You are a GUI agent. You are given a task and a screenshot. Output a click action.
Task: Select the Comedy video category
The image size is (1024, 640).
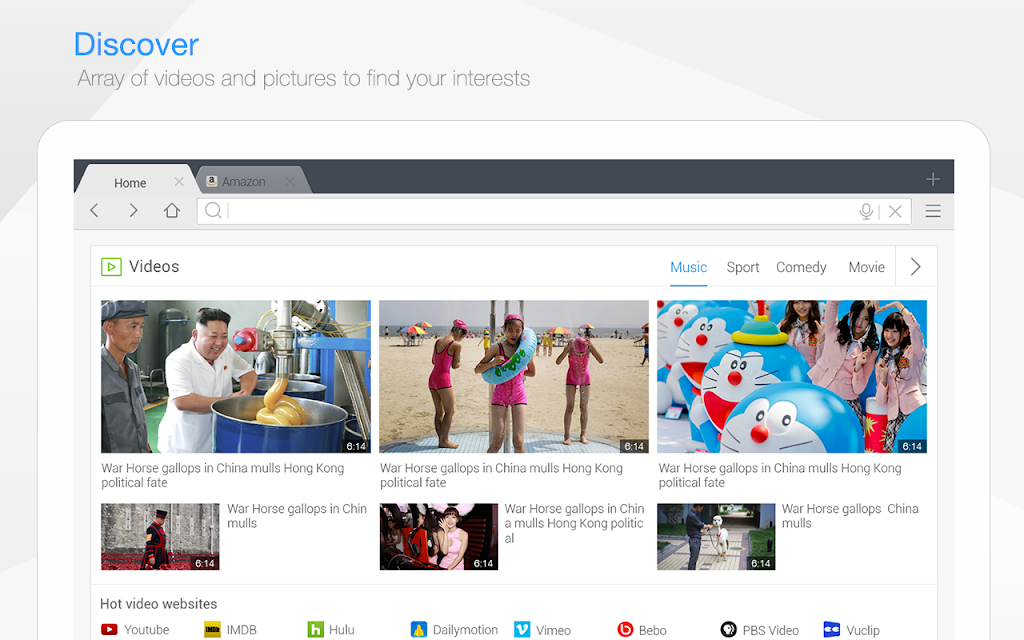[x=801, y=267]
